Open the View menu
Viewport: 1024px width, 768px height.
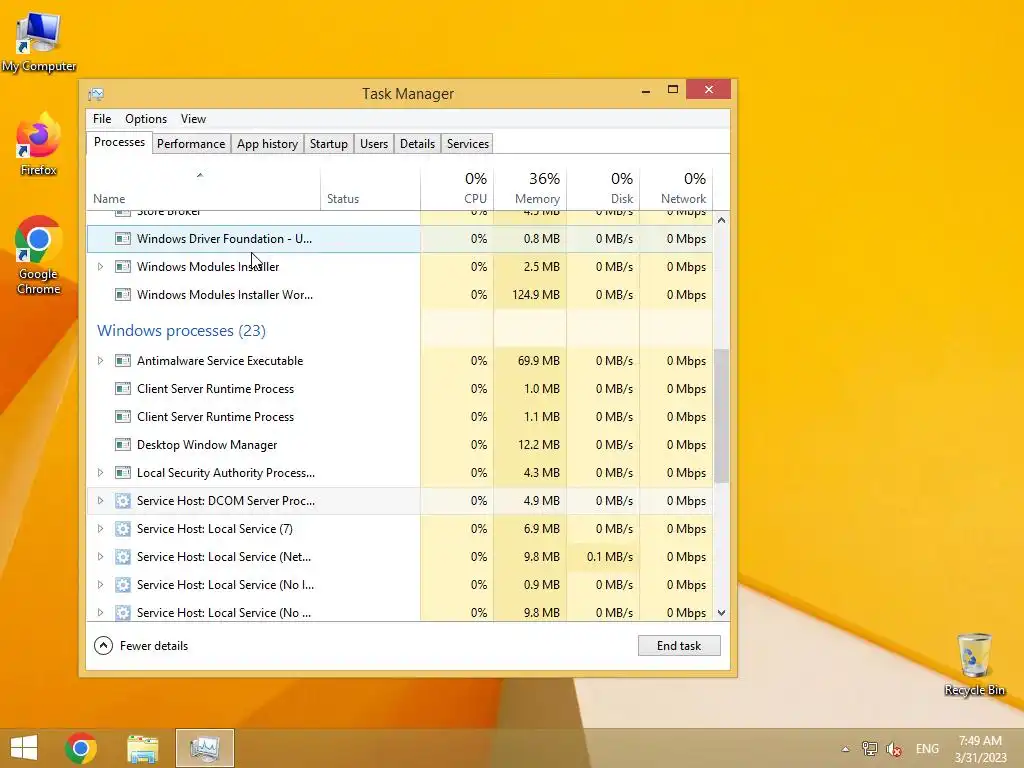pos(193,119)
